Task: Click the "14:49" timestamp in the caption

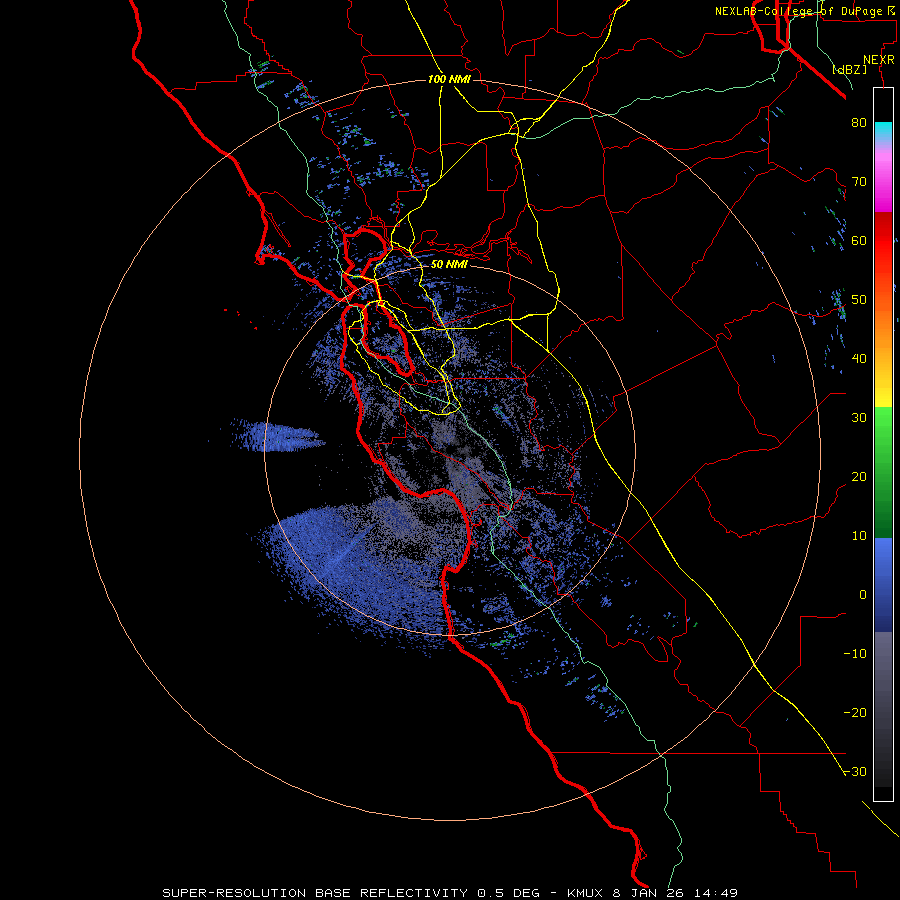Action: [715, 893]
